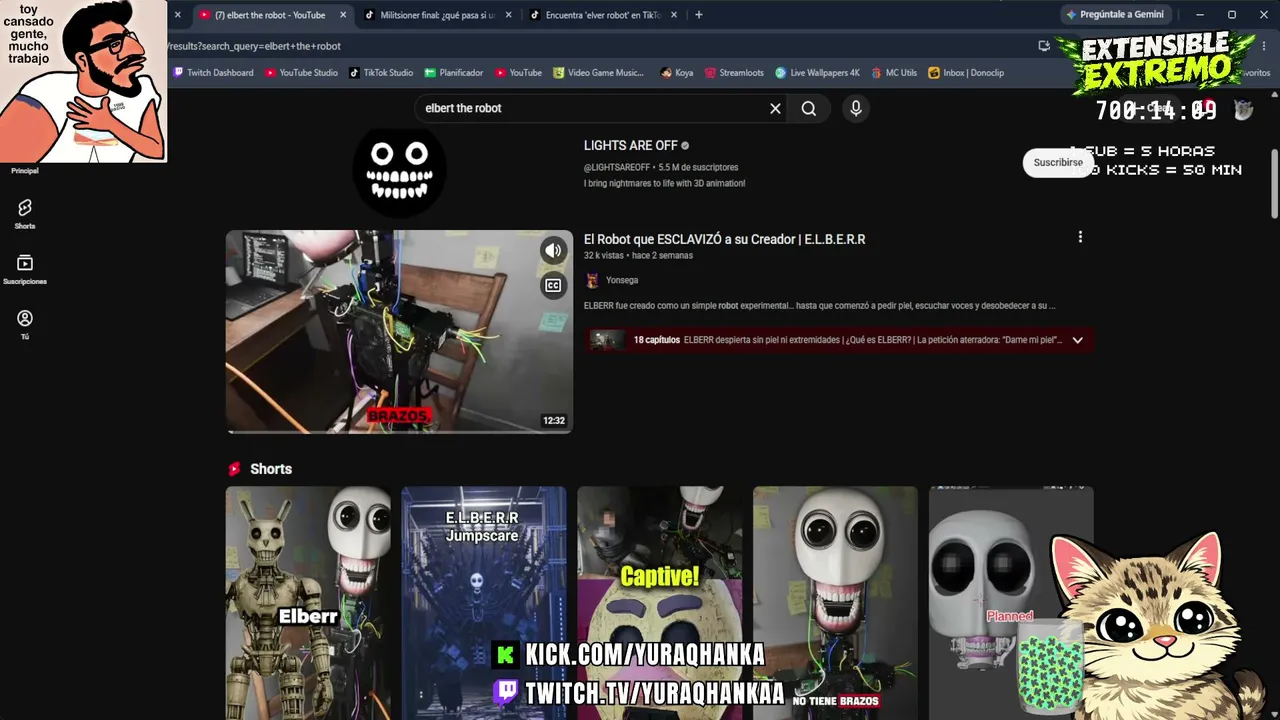Open the 'NO TIENE BRAZOS' short thumbnail
This screenshot has width=1280, height=720.
click(x=835, y=603)
